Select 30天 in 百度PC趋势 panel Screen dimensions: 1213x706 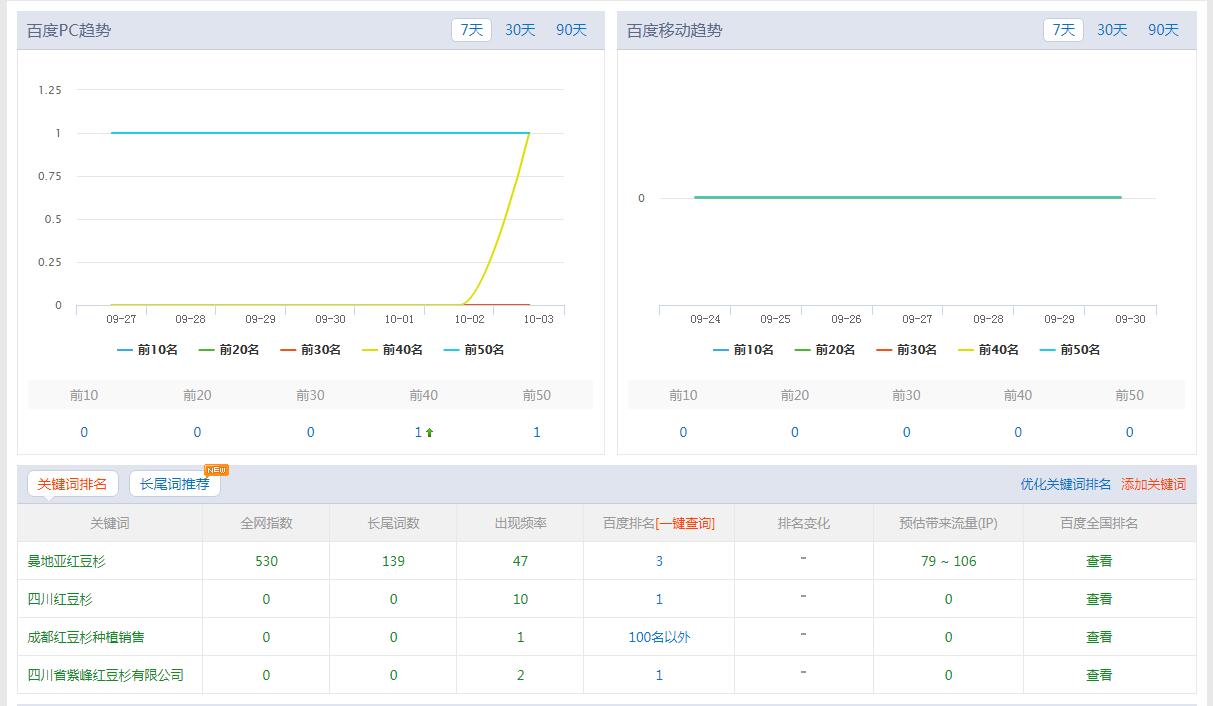pyautogui.click(x=520, y=30)
